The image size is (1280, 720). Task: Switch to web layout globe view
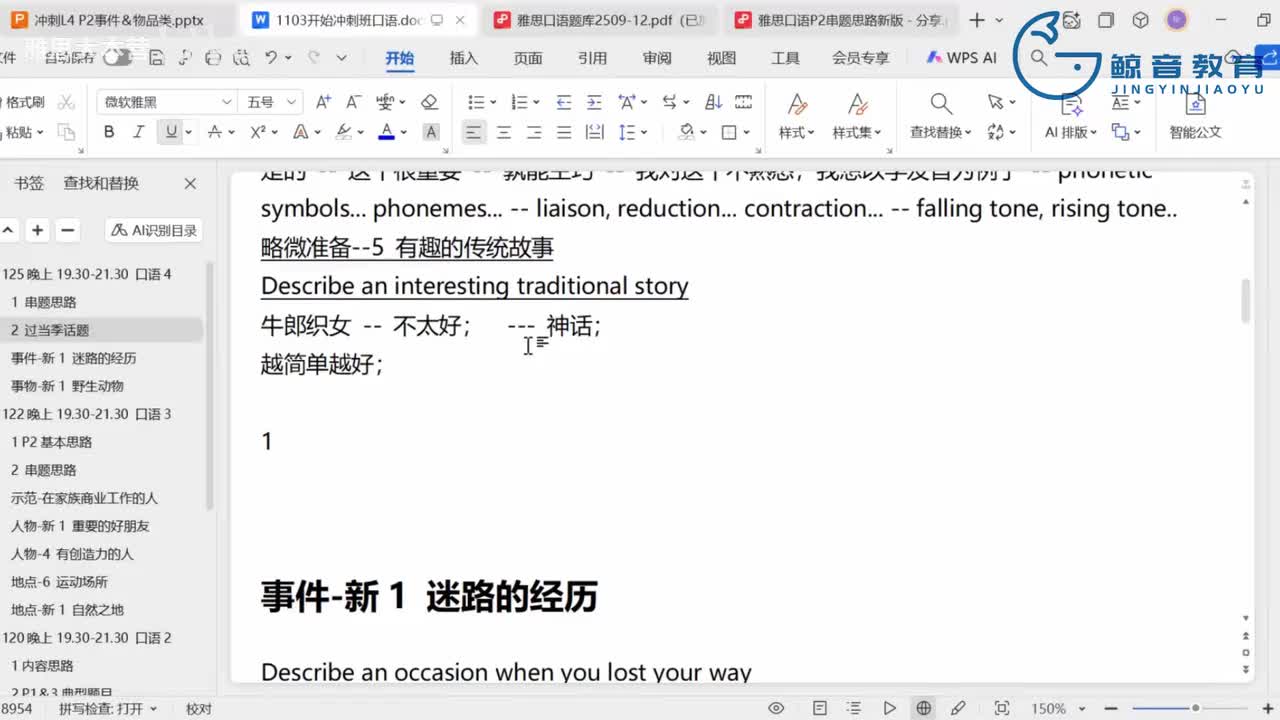point(924,708)
